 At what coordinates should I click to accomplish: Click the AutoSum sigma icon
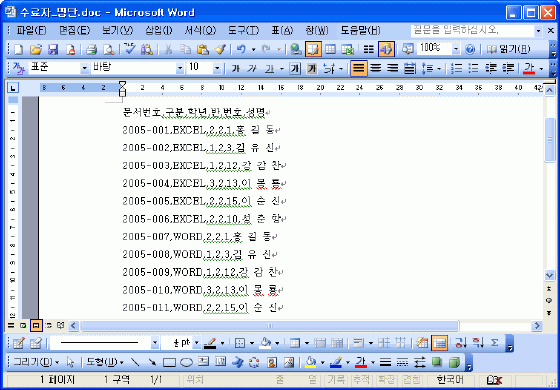[x=494, y=343]
